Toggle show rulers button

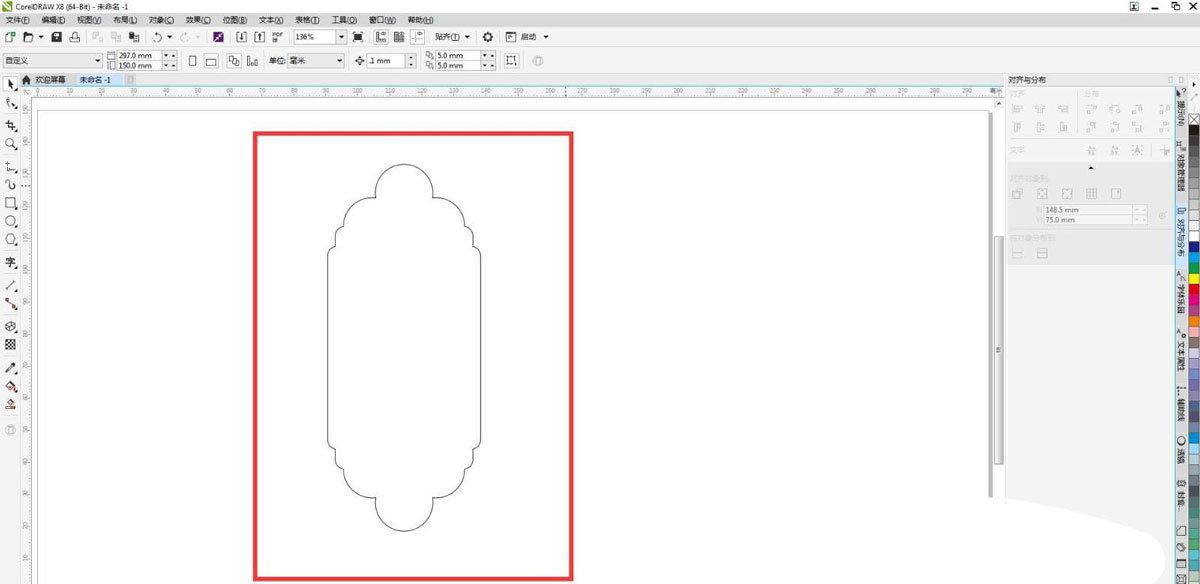click(381, 37)
